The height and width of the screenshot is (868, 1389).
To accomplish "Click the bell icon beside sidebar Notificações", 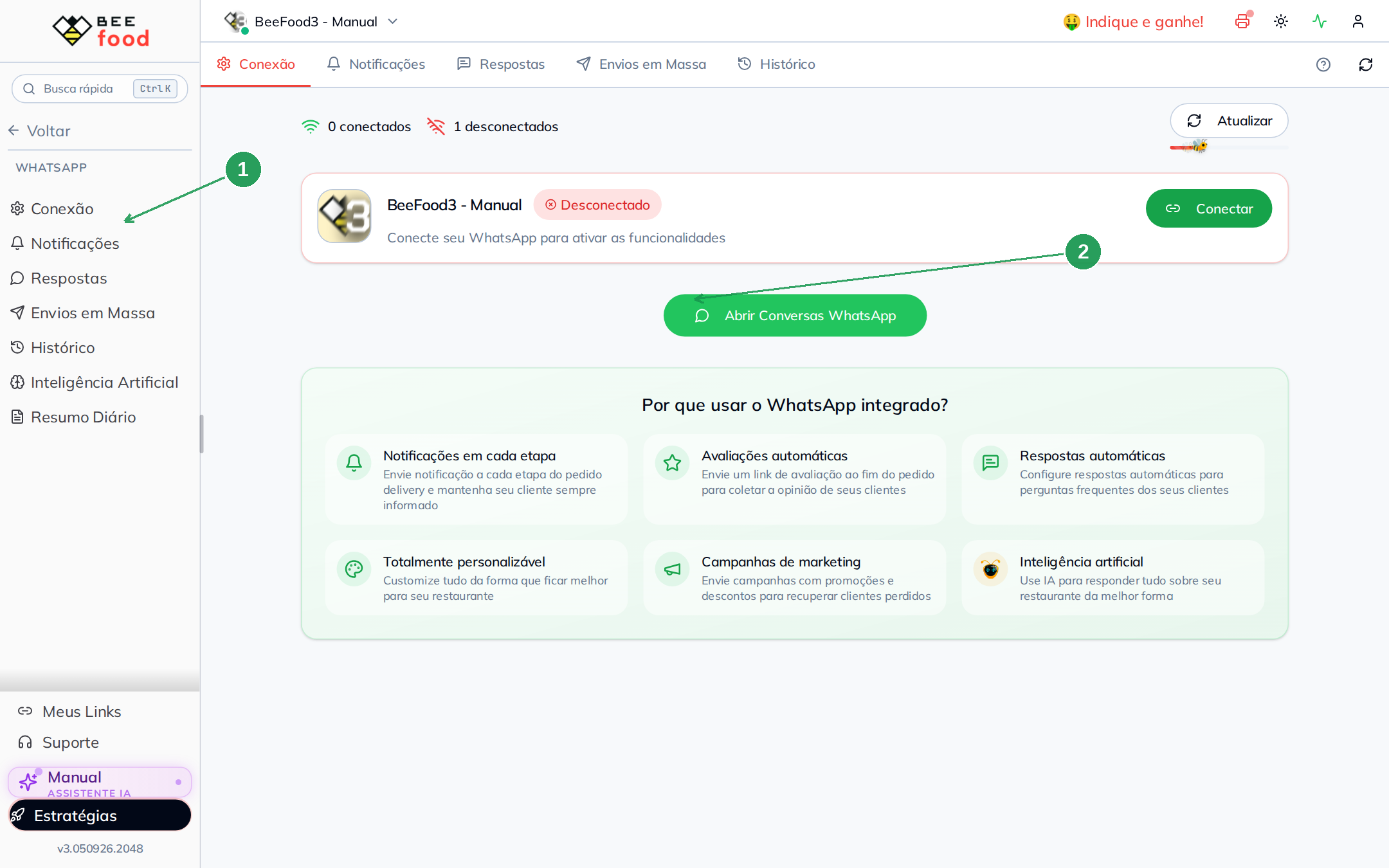I will click(17, 243).
